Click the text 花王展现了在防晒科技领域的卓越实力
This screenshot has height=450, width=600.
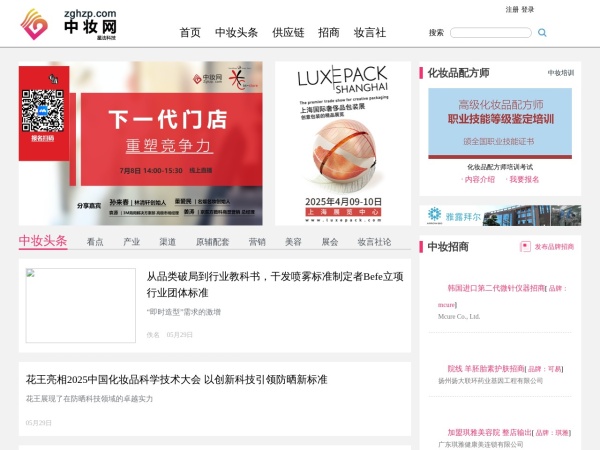pyautogui.click(x=89, y=399)
